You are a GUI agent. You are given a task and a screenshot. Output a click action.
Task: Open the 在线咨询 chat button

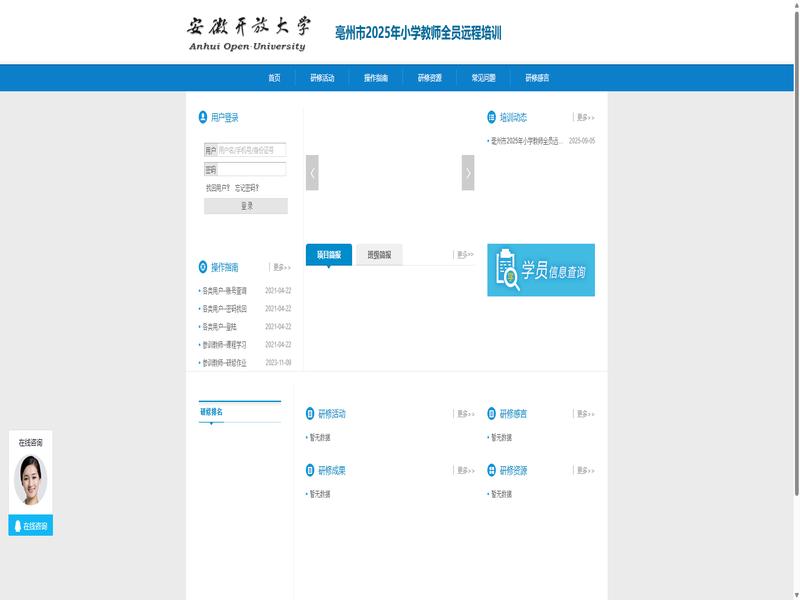(30, 526)
